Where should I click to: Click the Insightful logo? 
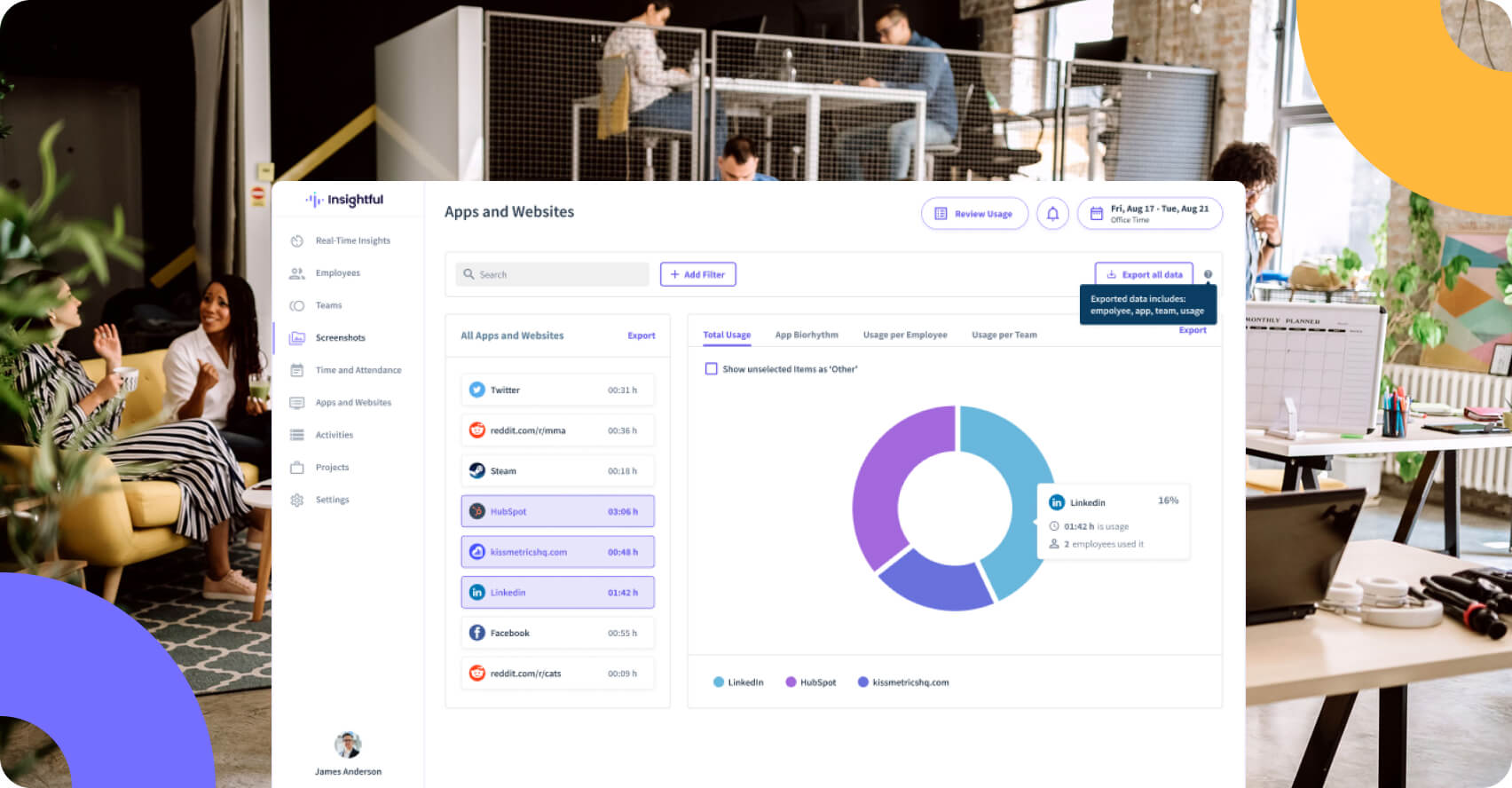point(345,200)
